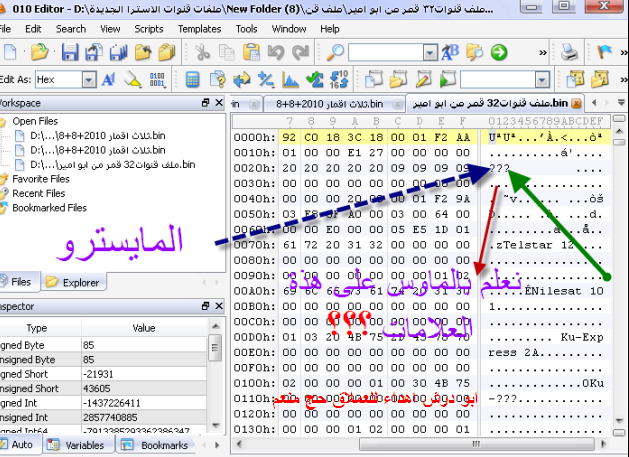Screen dimensions: 629x457
Task: Redo the last action
Action: tap(300, 53)
